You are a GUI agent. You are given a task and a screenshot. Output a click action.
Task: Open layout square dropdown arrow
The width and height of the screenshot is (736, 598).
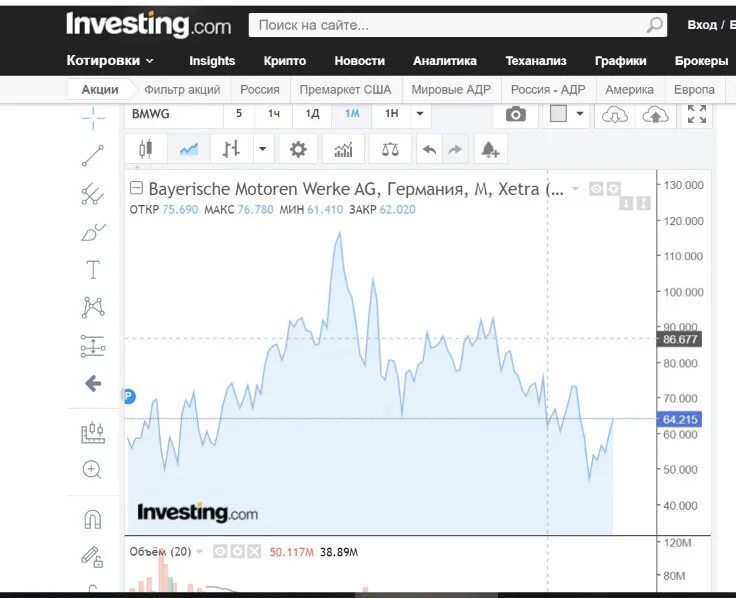(580, 114)
